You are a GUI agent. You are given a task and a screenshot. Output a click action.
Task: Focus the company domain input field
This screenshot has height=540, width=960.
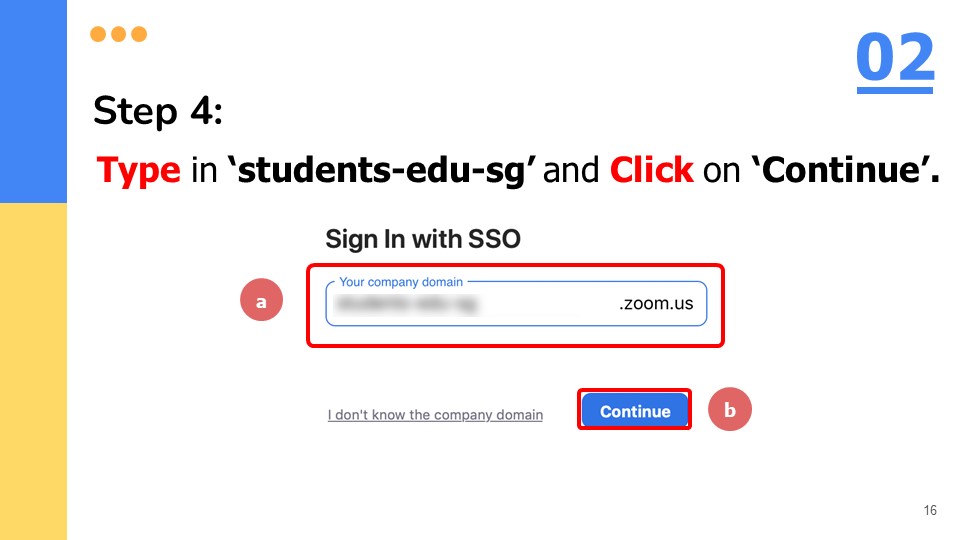(x=470, y=304)
